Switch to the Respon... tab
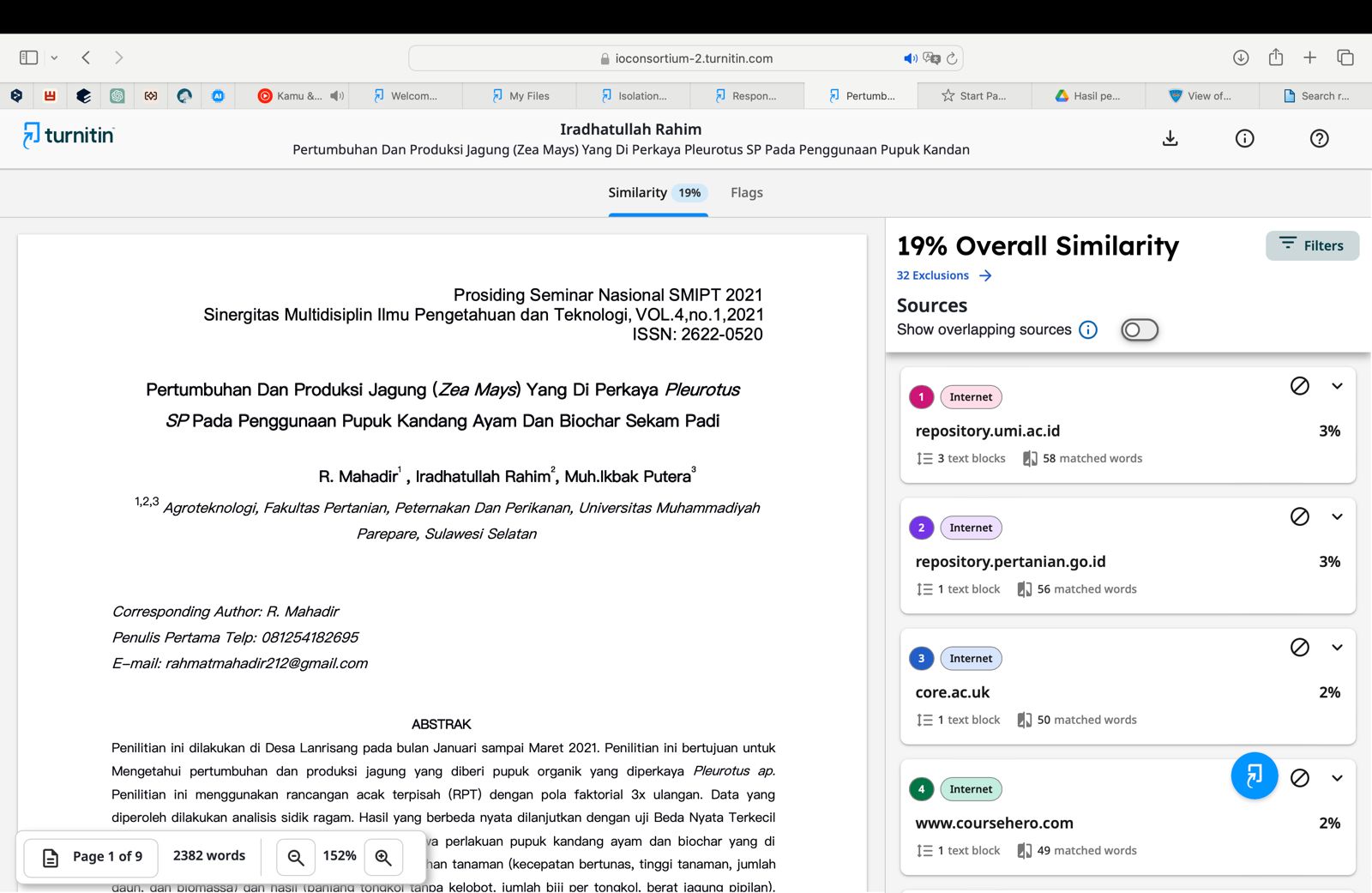Screen dimensions: 1372x893 [x=746, y=96]
